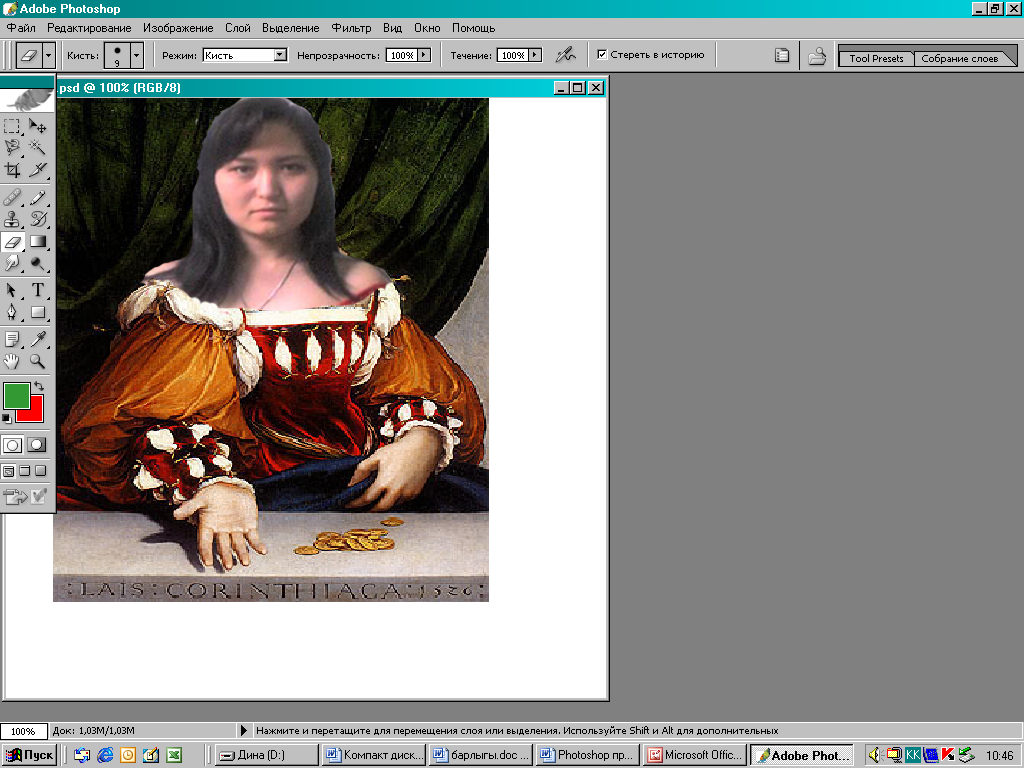This screenshot has width=1024, height=768.
Task: Select the Zoom magnifier tool
Action: [x=38, y=361]
